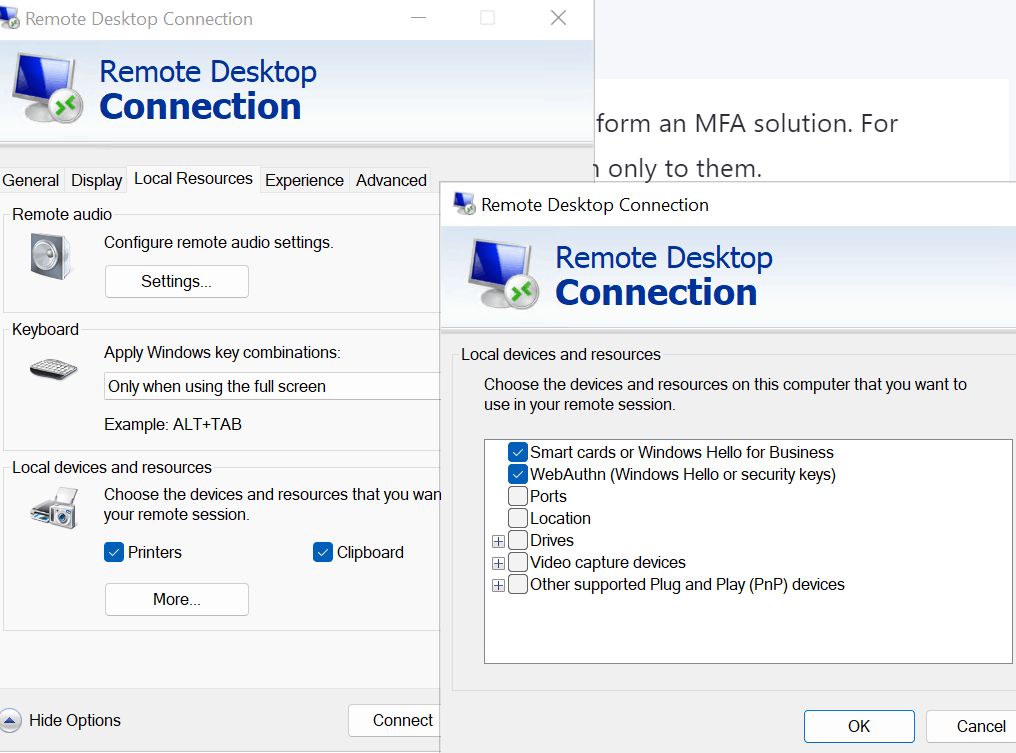Expand the Drives tree node
The image size is (1016, 753).
(x=498, y=542)
